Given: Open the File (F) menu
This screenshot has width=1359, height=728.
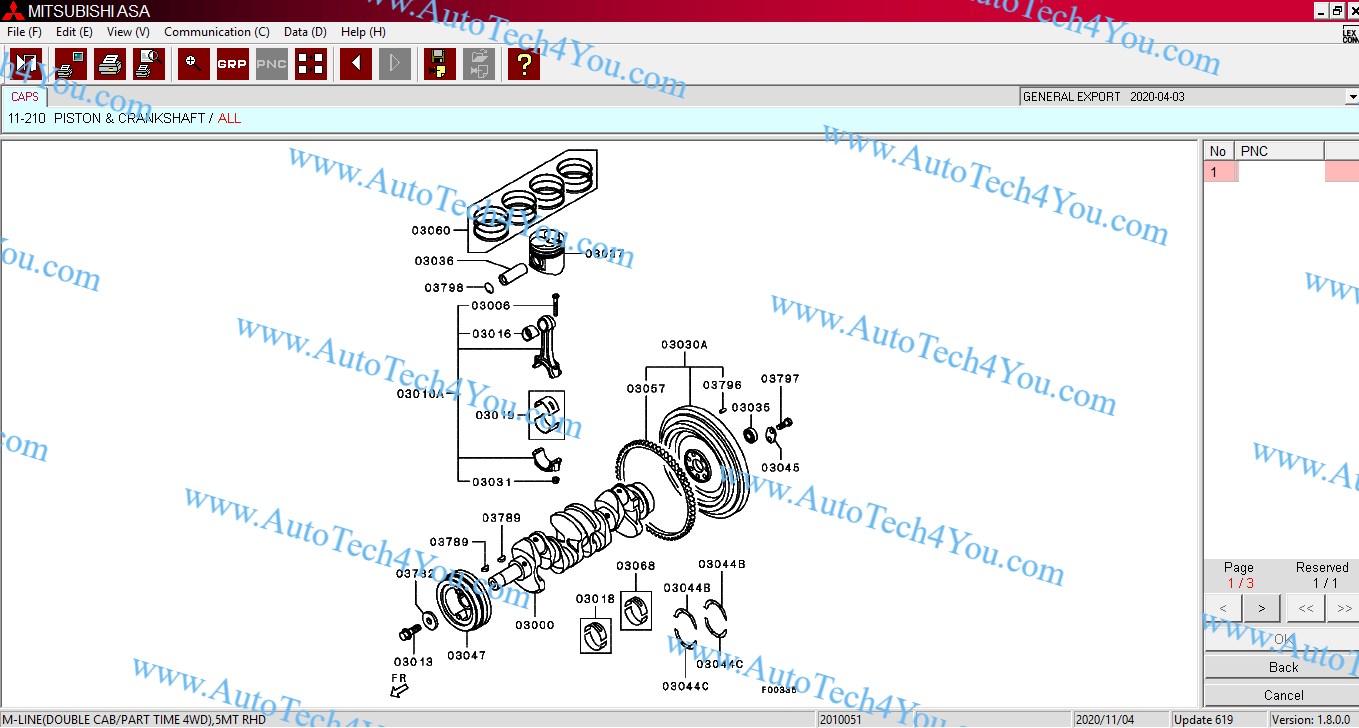Looking at the screenshot, I should pos(24,32).
